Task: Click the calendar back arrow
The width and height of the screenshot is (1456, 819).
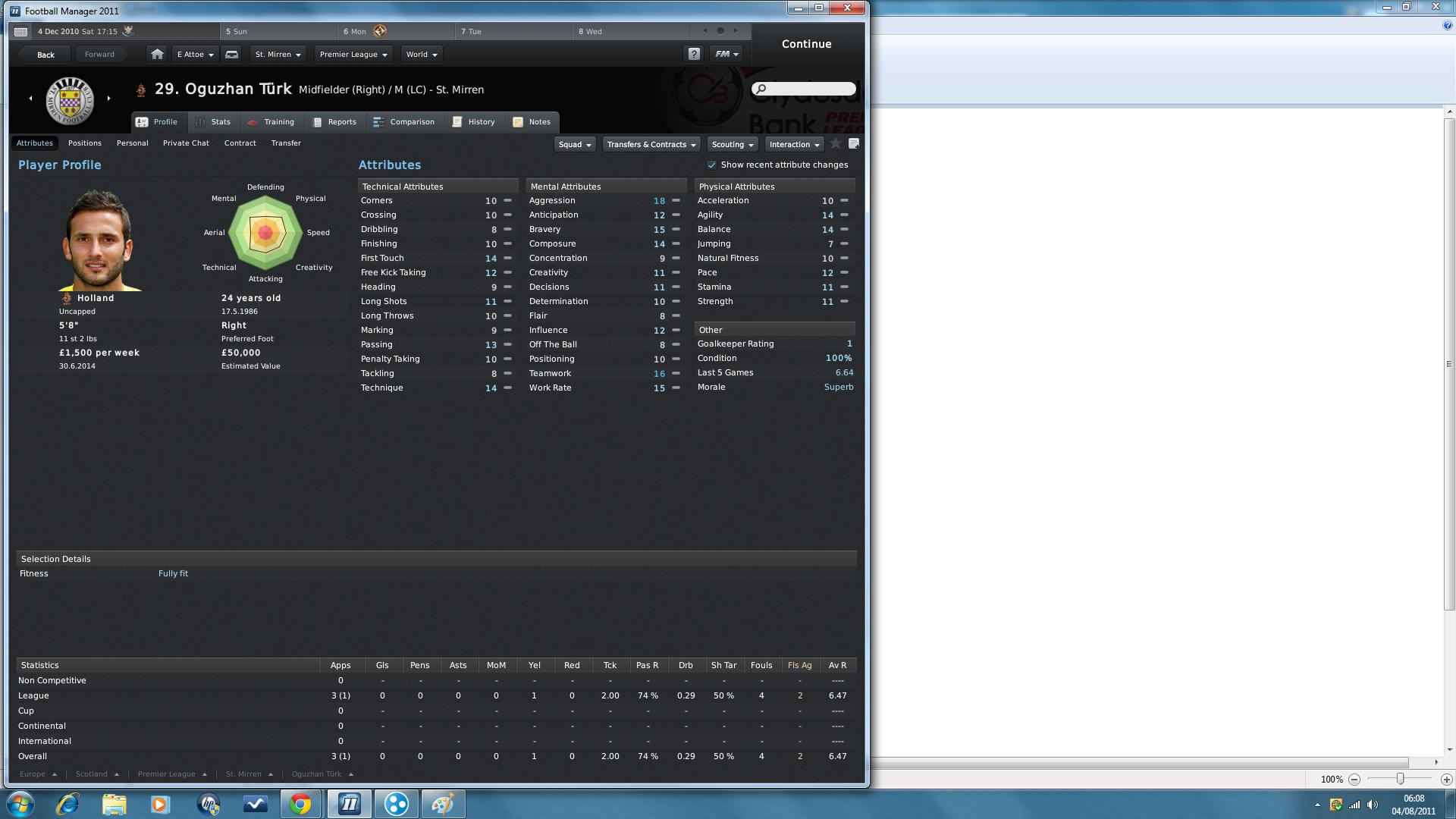Action: point(705,31)
